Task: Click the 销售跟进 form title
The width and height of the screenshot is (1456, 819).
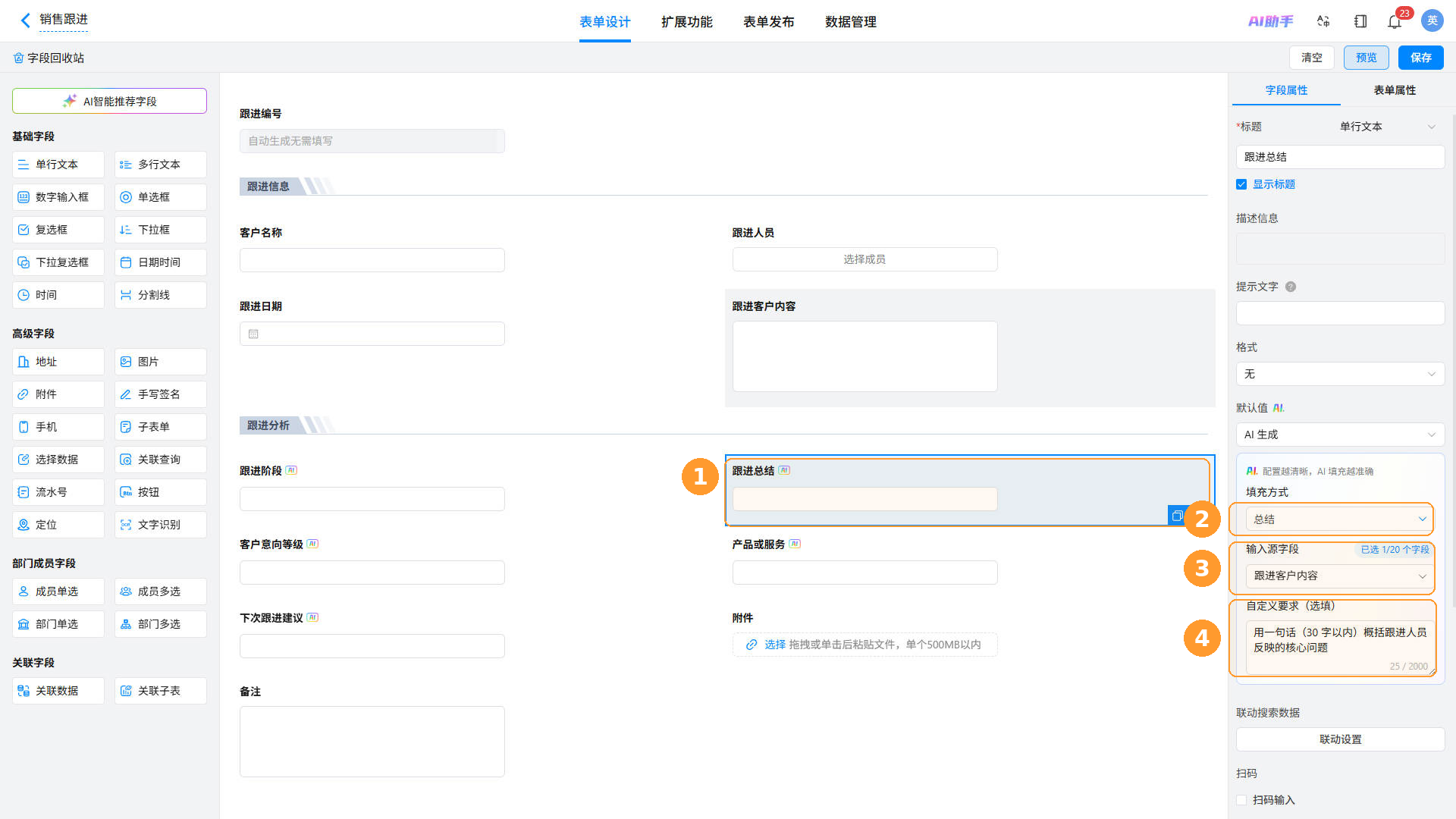Action: tap(64, 20)
